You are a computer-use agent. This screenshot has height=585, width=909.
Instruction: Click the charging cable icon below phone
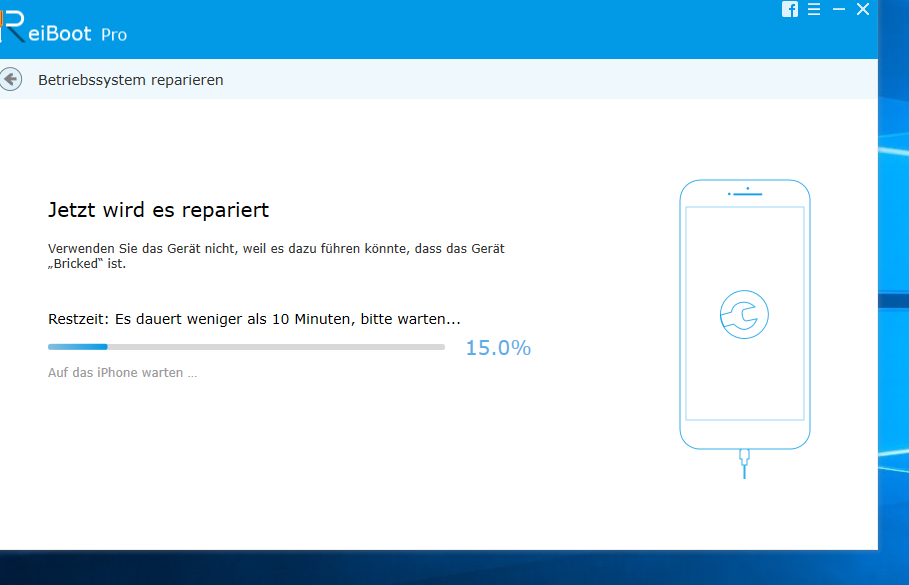[x=744, y=464]
